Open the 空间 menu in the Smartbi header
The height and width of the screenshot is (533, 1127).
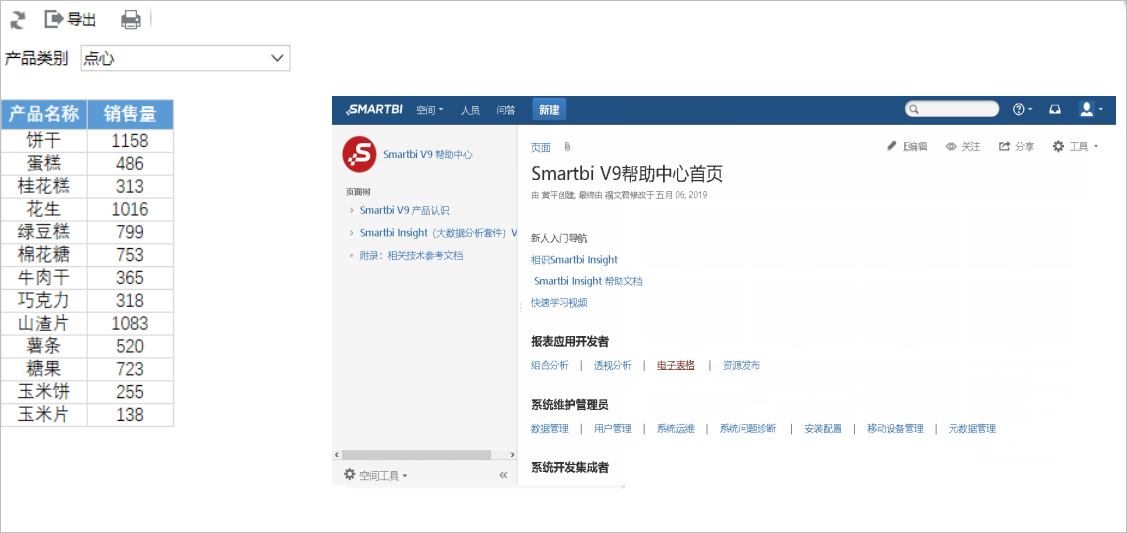coord(430,110)
